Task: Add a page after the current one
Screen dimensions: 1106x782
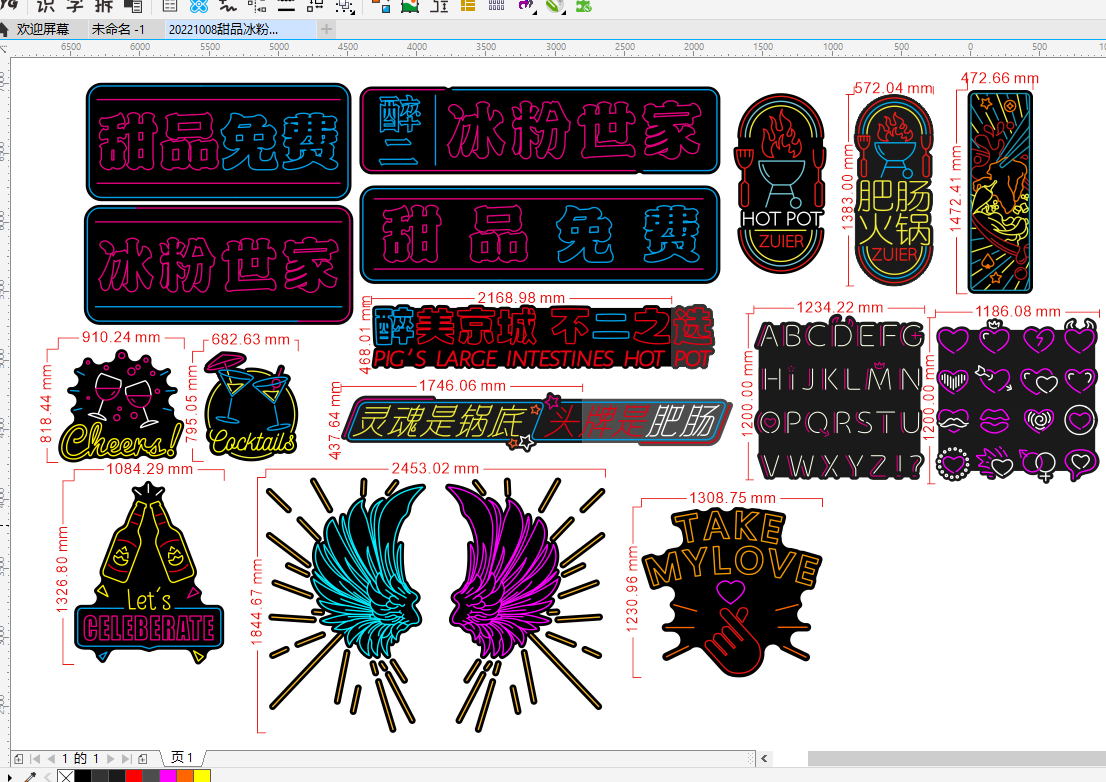Action: tap(143, 759)
